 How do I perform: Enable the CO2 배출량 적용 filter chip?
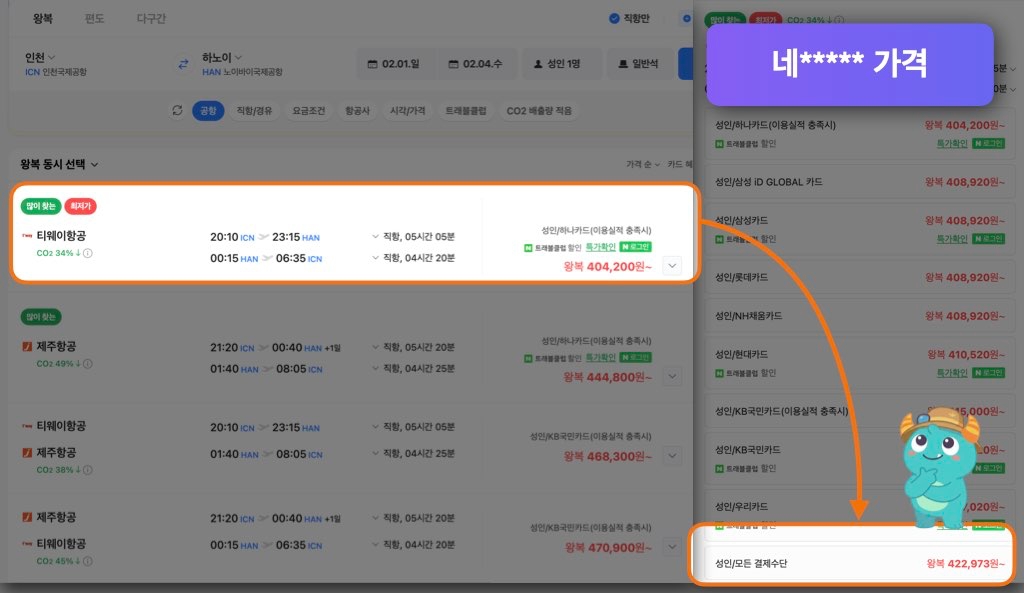542,110
